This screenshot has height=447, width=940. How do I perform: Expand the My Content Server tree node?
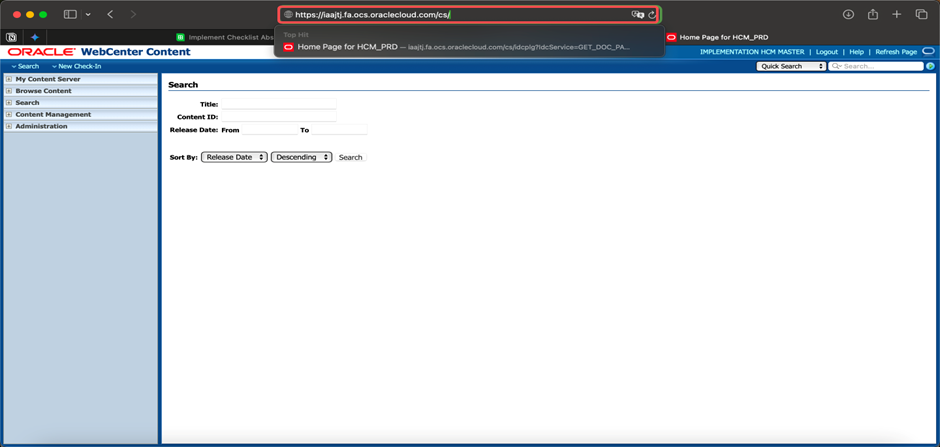pos(9,79)
